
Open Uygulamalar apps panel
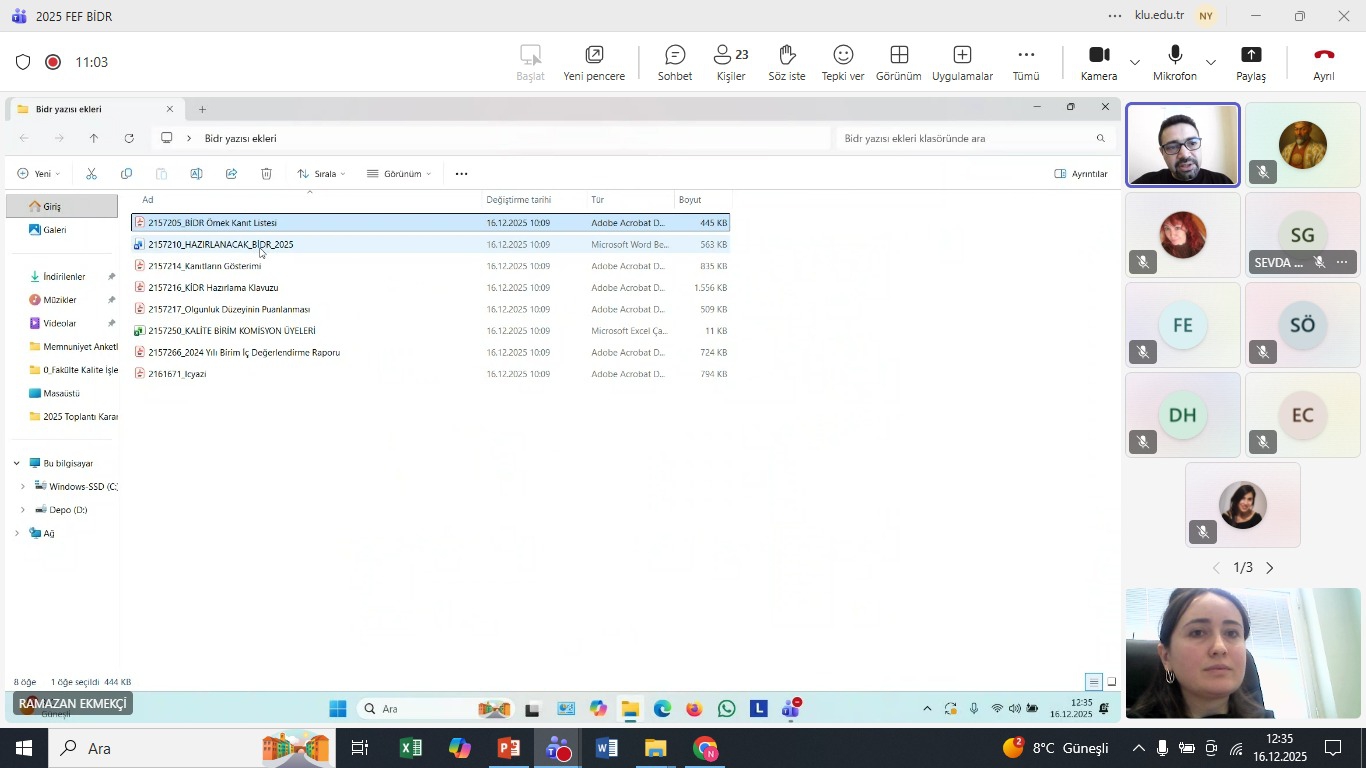[962, 62]
